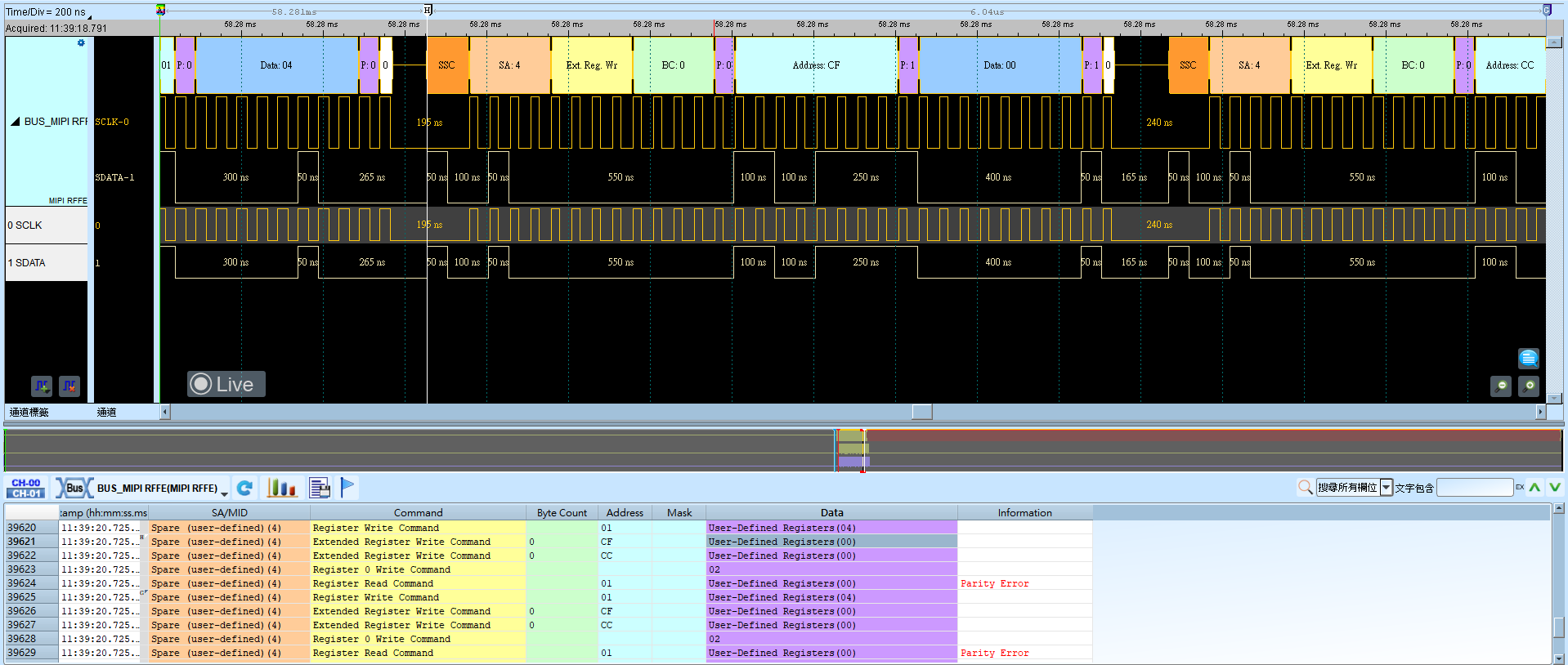The image size is (1568, 665).
Task: Open the bar chart statistics icon
Action: (281, 488)
